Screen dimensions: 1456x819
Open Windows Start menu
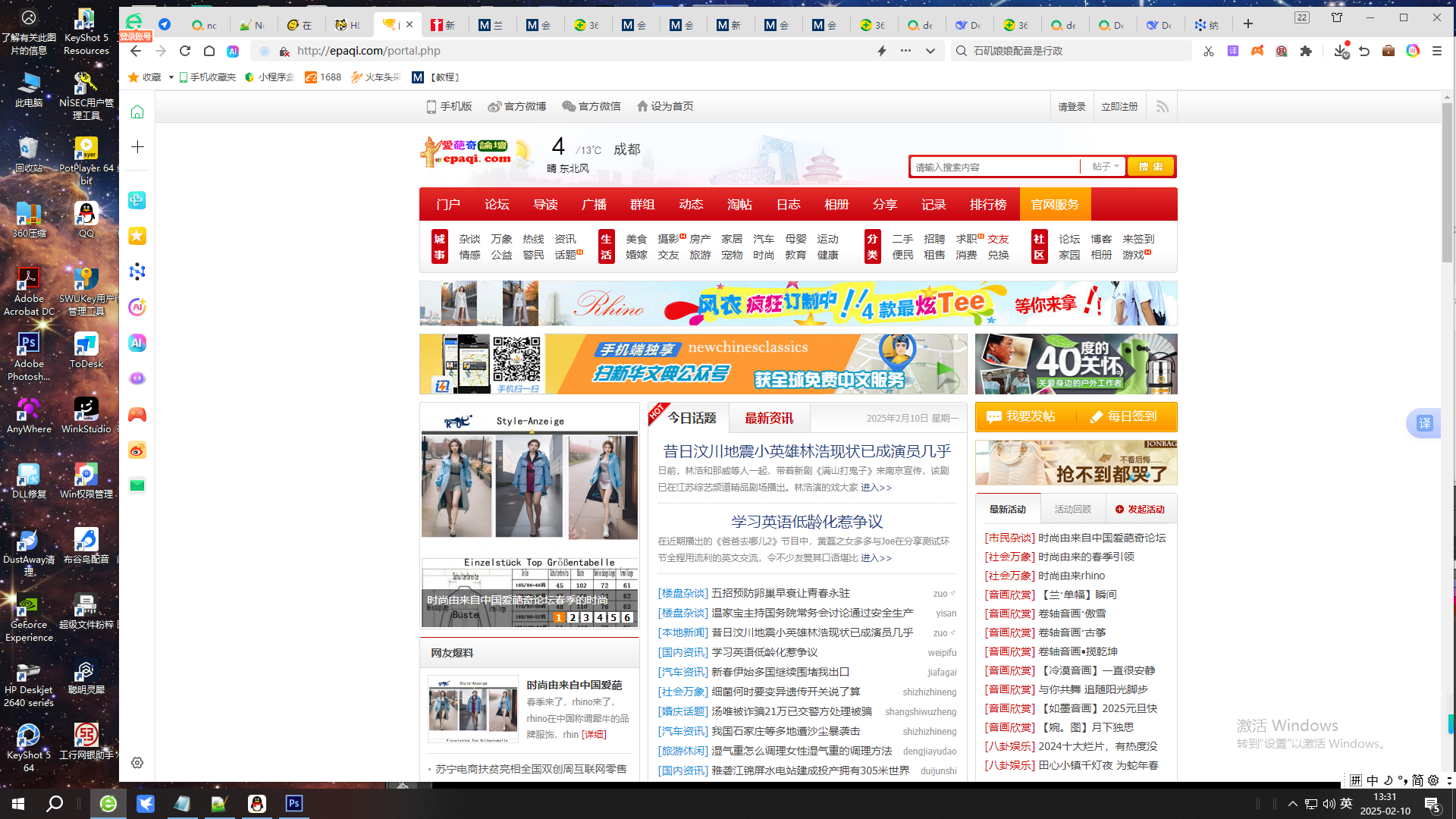pos(18,804)
